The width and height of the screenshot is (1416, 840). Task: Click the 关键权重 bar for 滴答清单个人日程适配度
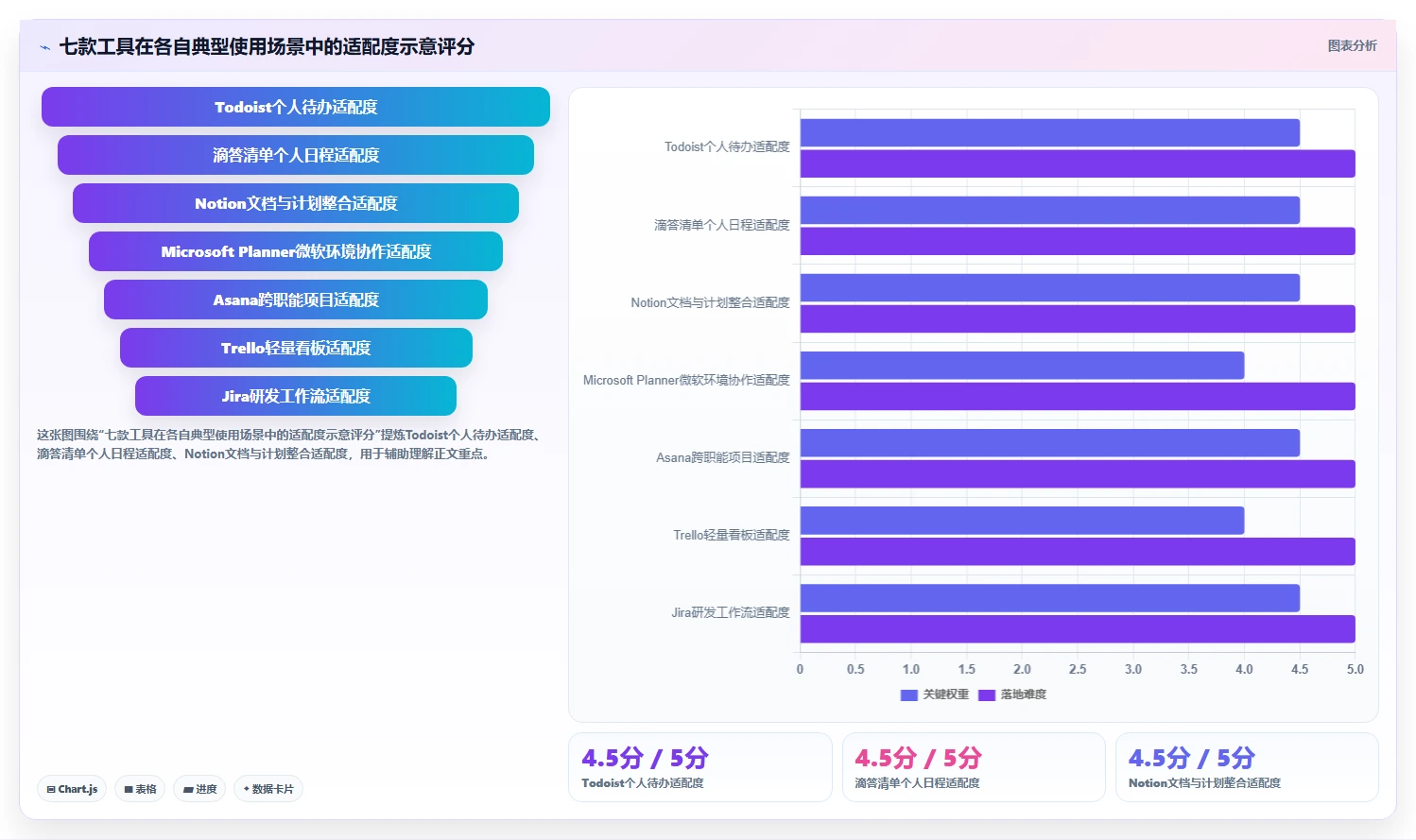pos(1050,210)
